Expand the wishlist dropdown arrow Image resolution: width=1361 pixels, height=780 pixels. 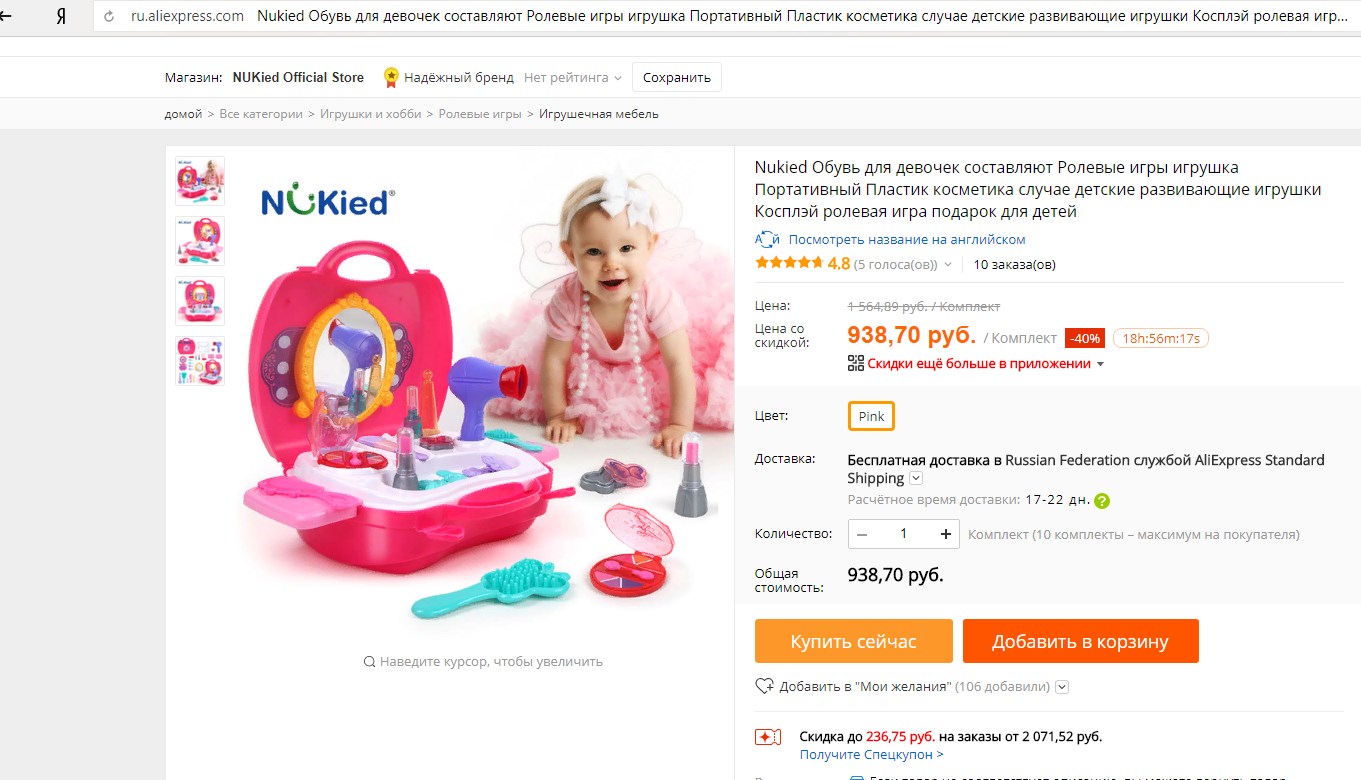coord(1062,687)
